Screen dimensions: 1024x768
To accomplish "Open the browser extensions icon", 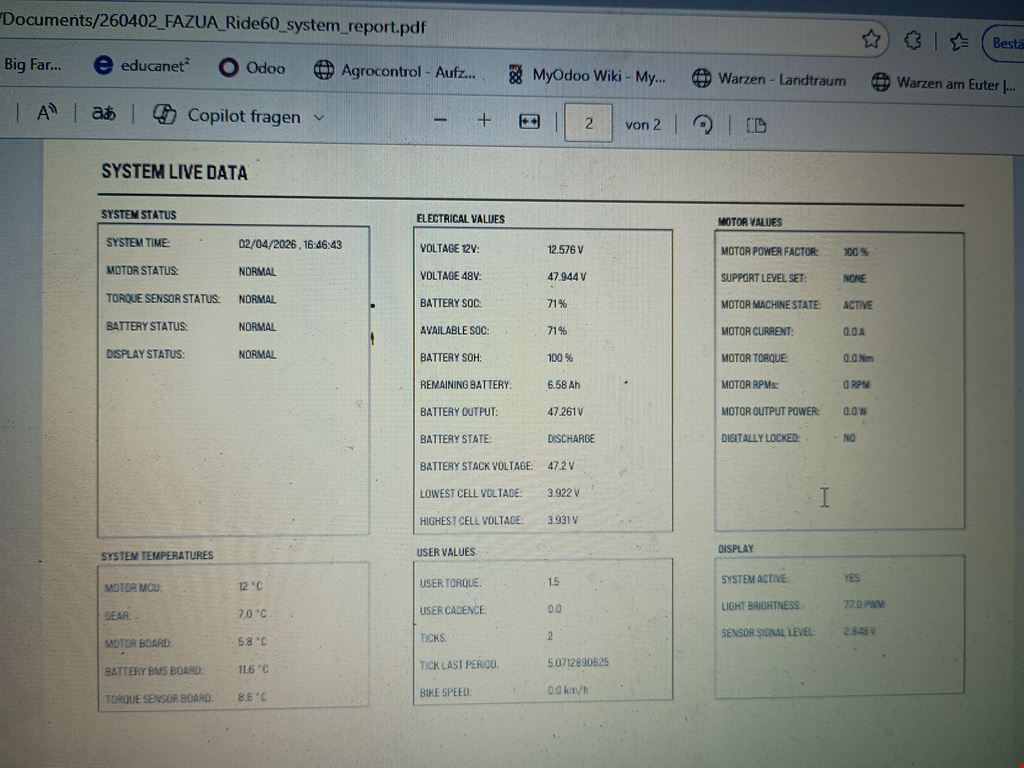I will coord(912,40).
